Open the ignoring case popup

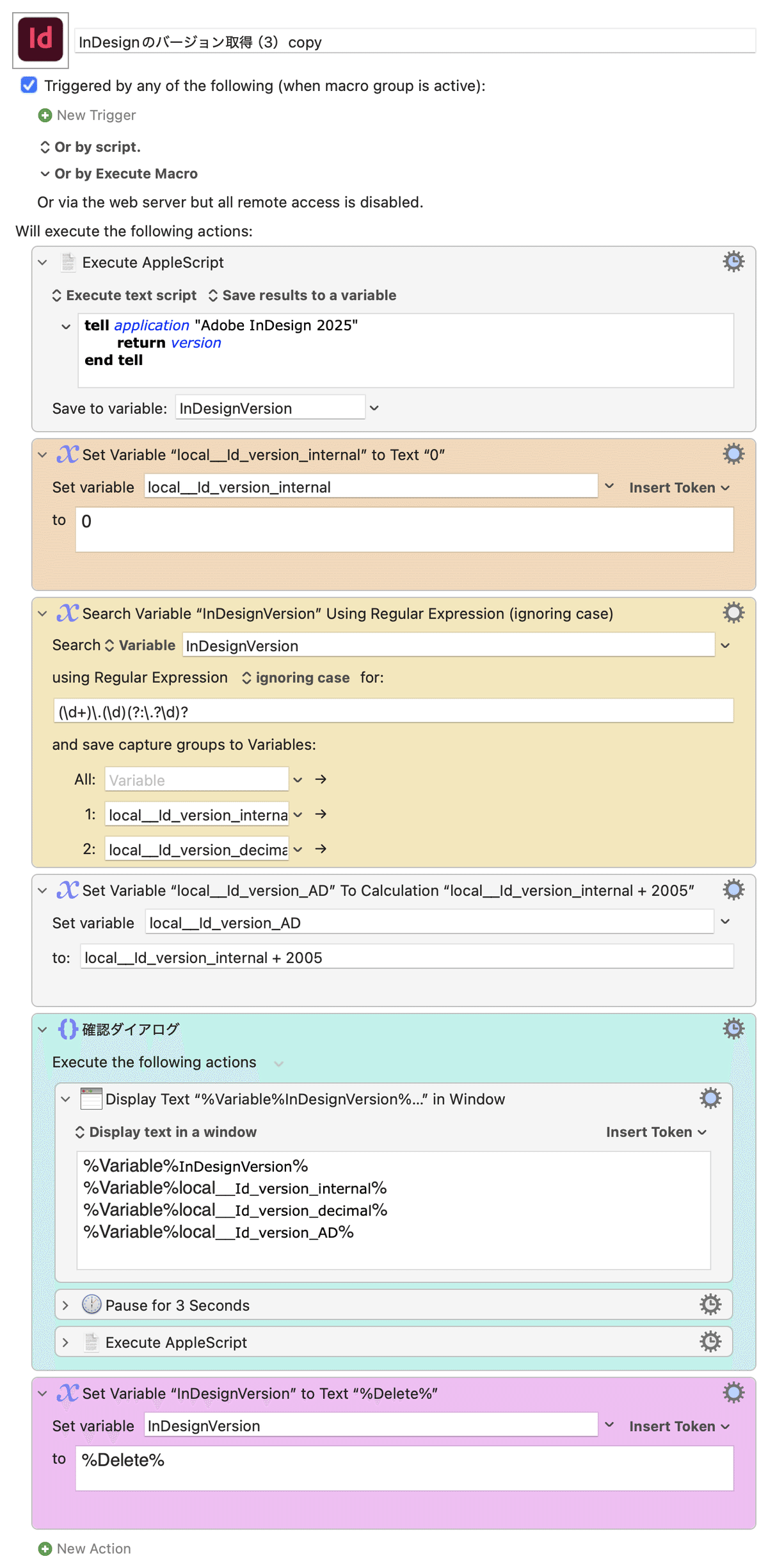coord(296,677)
